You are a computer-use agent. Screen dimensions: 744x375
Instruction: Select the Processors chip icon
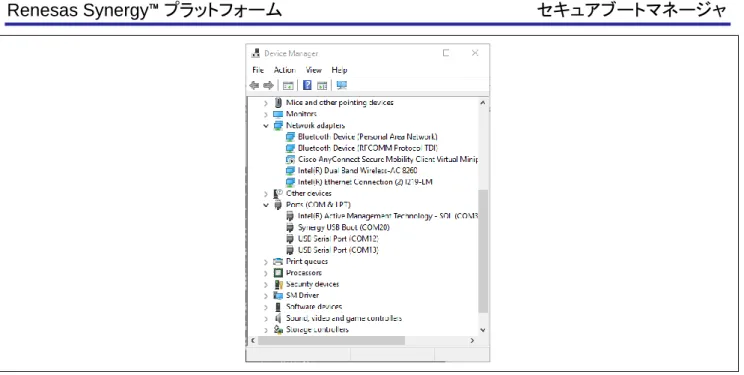pyautogui.click(x=278, y=273)
